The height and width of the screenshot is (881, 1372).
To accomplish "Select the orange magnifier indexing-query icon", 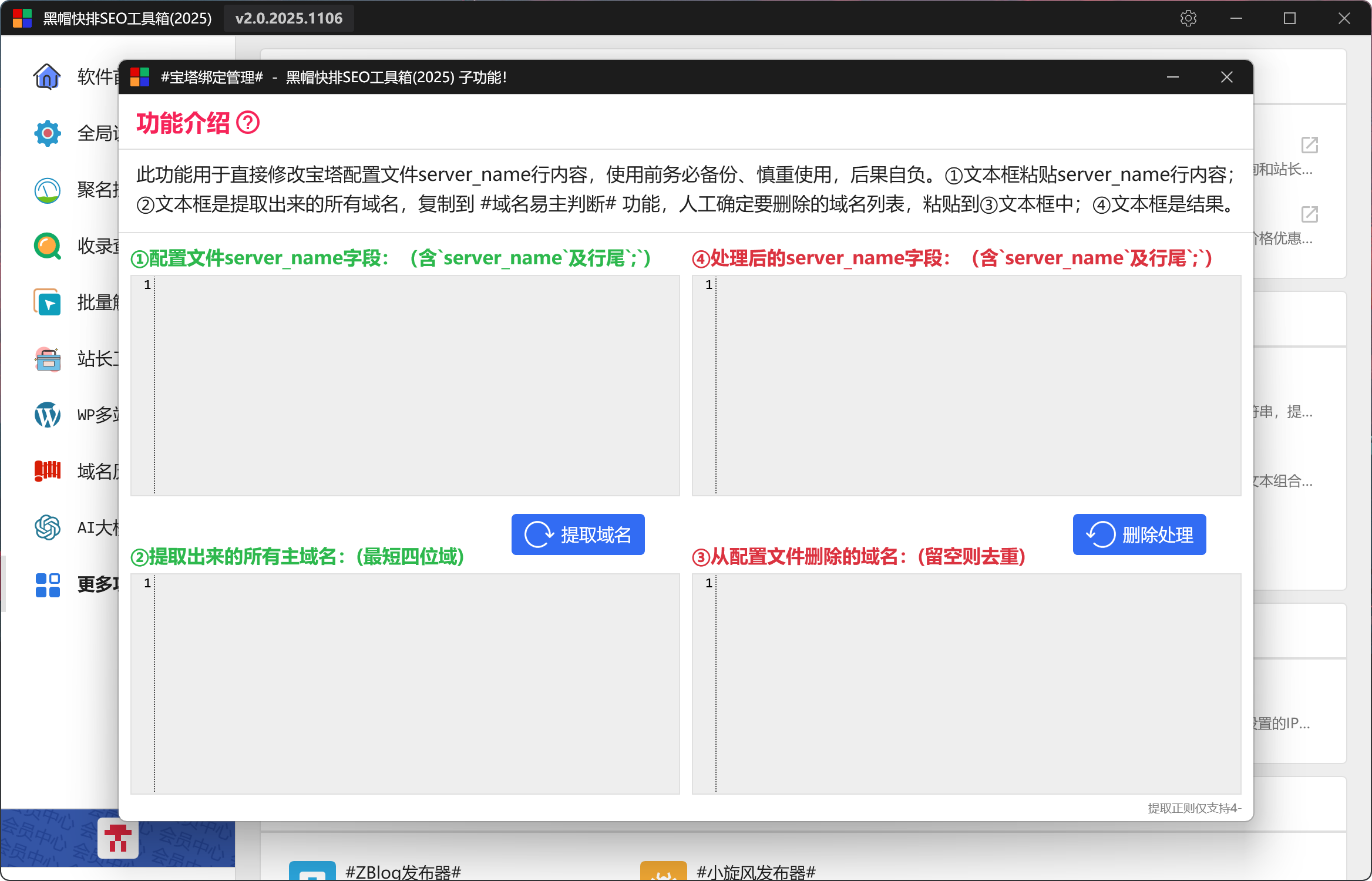I will click(x=47, y=246).
